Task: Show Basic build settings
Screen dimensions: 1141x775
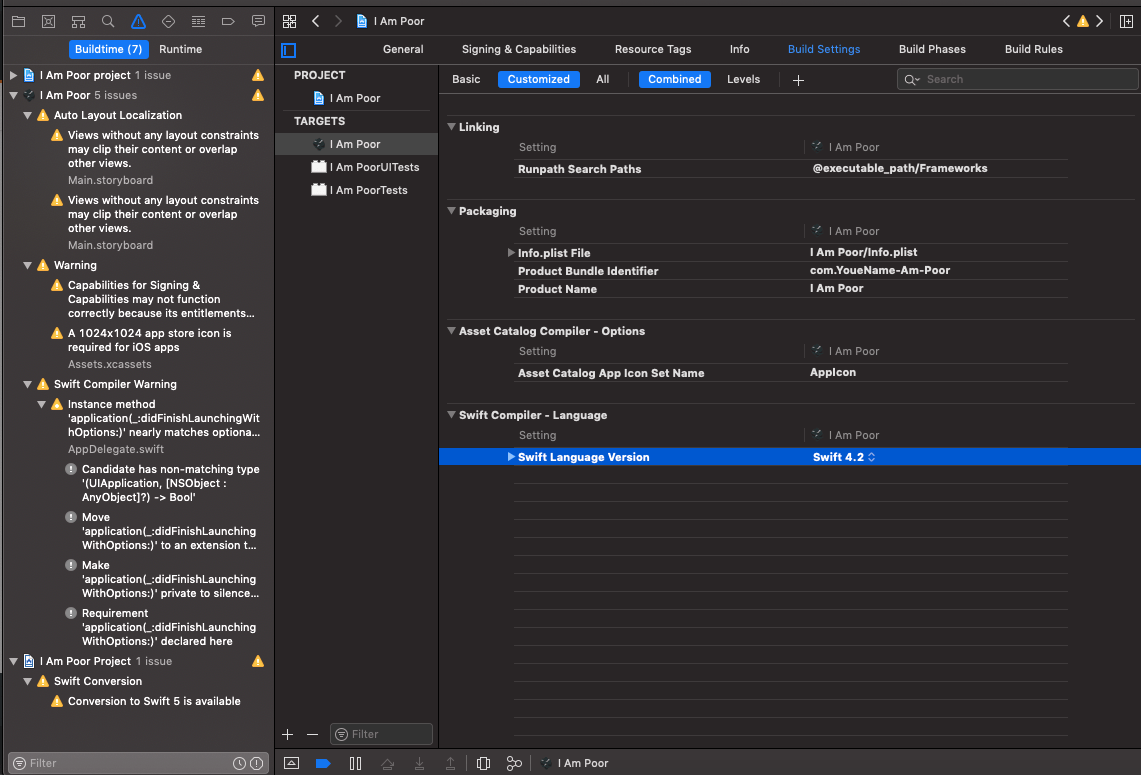Action: pos(466,79)
